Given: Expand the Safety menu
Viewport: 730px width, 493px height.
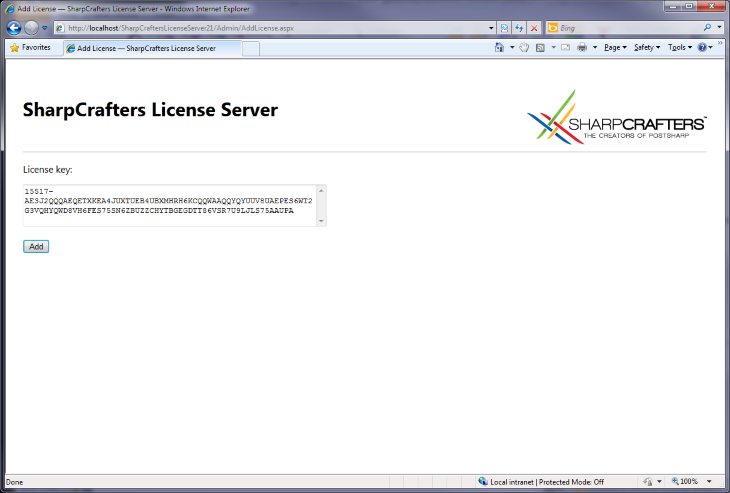Looking at the screenshot, I should coord(646,47).
